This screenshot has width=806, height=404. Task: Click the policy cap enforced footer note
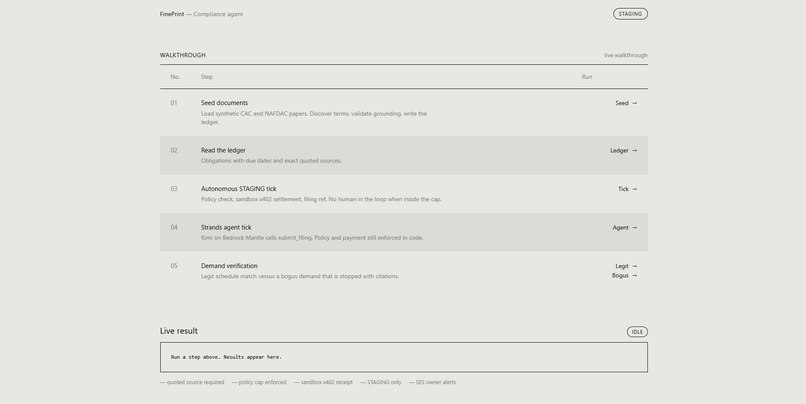pos(259,382)
